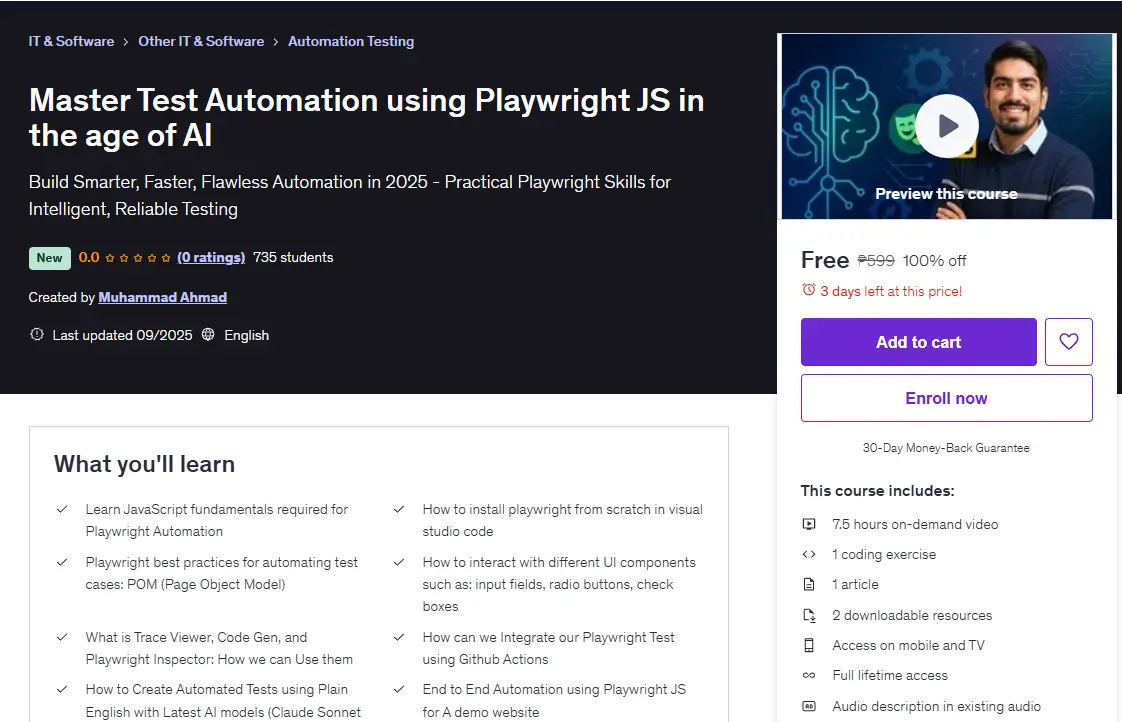The image size is (1122, 722).
Task: Click the 735 students text
Action: tap(293, 258)
